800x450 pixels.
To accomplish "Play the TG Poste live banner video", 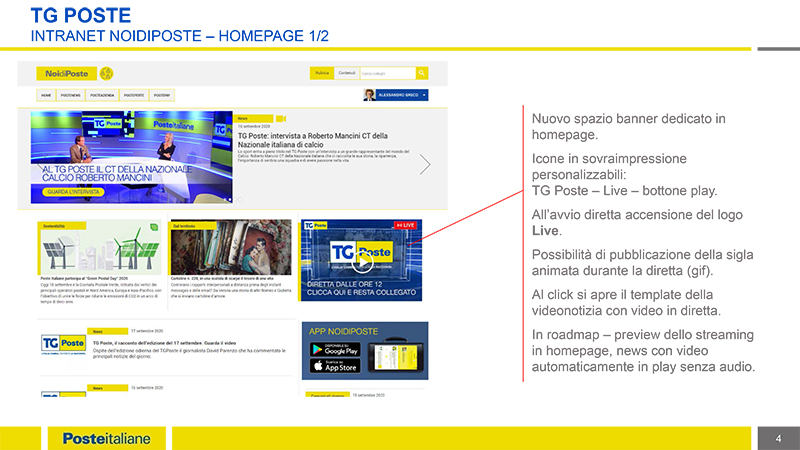I will pos(363,262).
